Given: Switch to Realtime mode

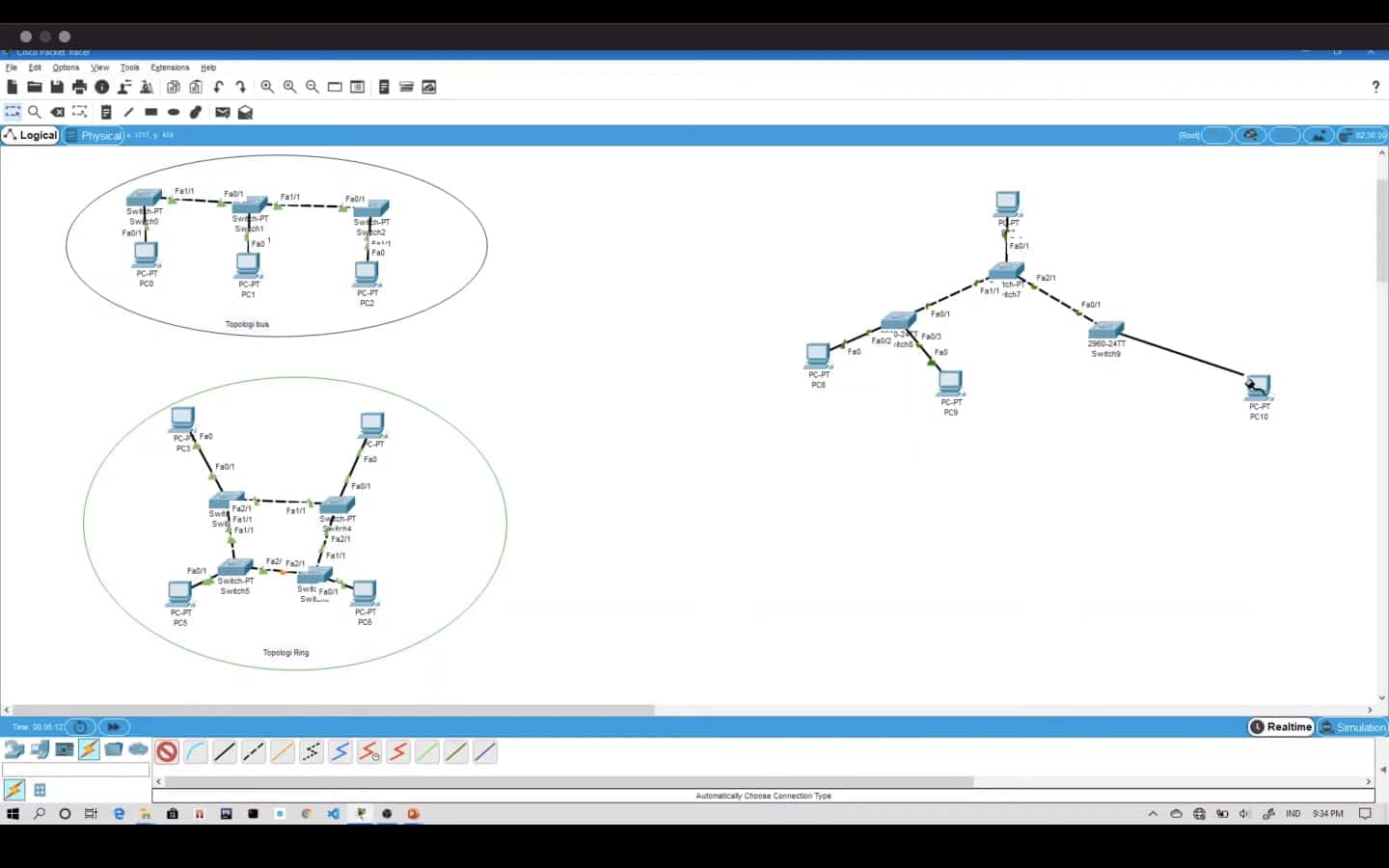Looking at the screenshot, I should point(1282,727).
